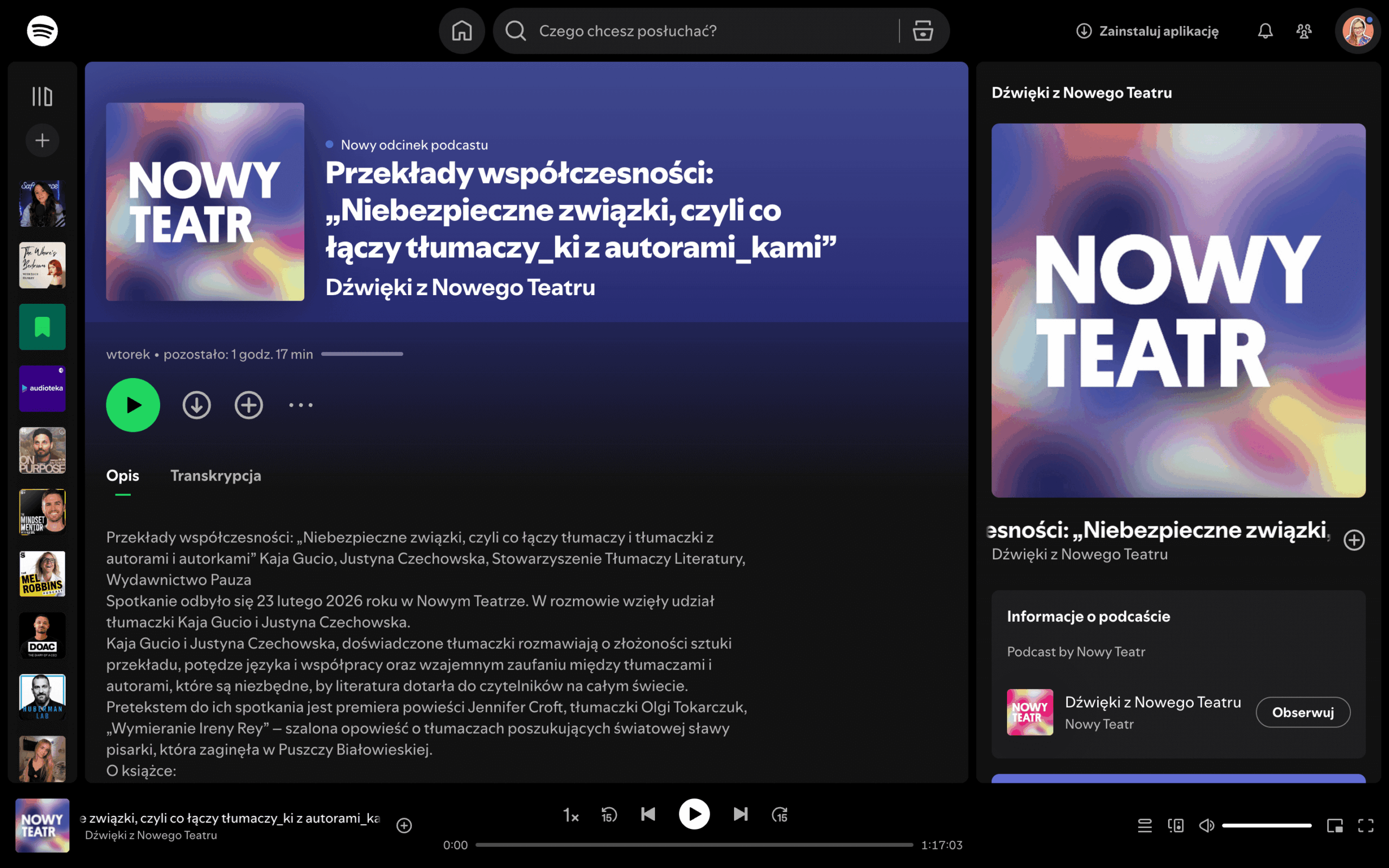Open the notifications bell
This screenshot has width=1389, height=868.
coord(1265,31)
